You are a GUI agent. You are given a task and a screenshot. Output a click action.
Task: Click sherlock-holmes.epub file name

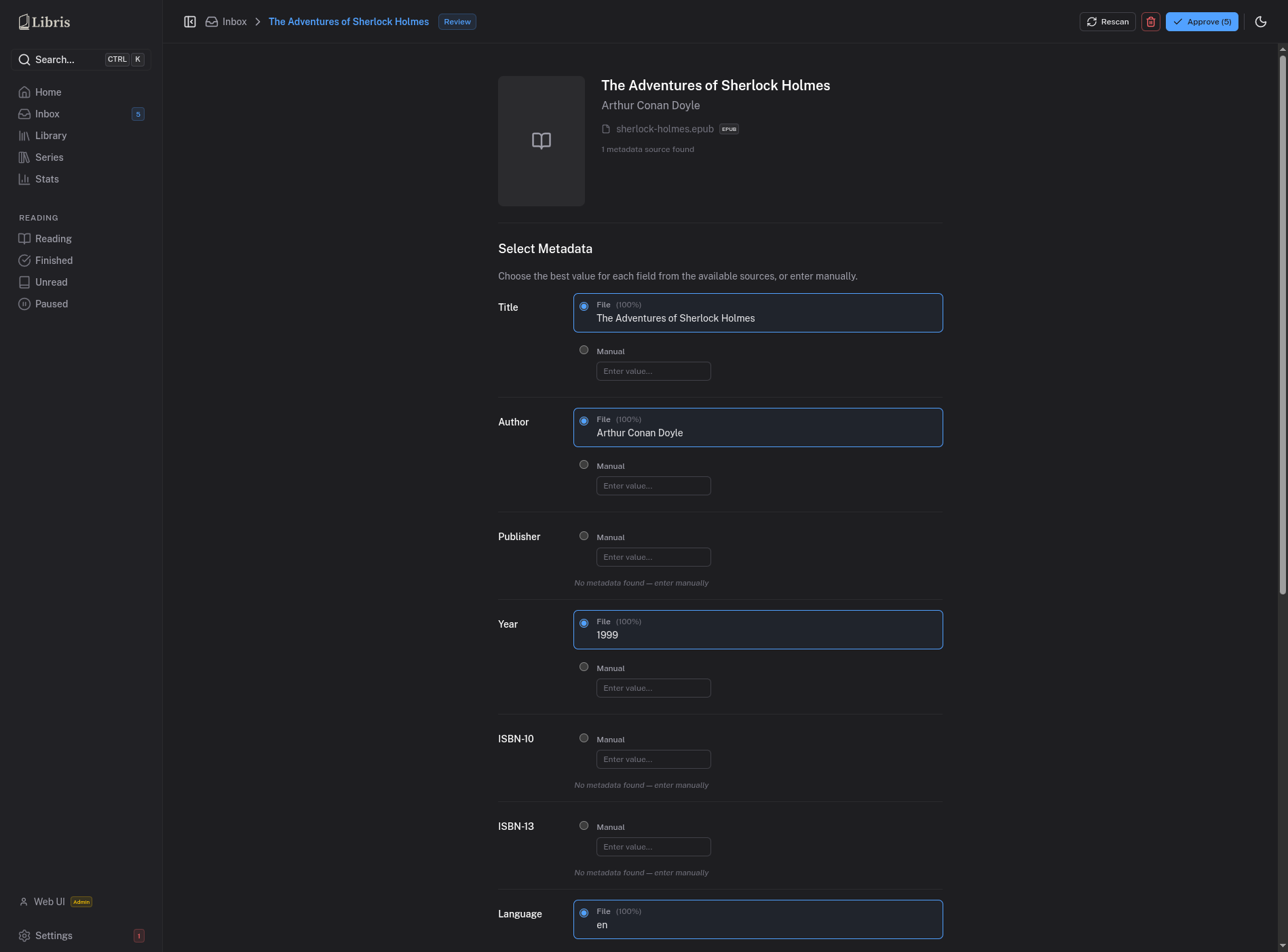pos(665,129)
